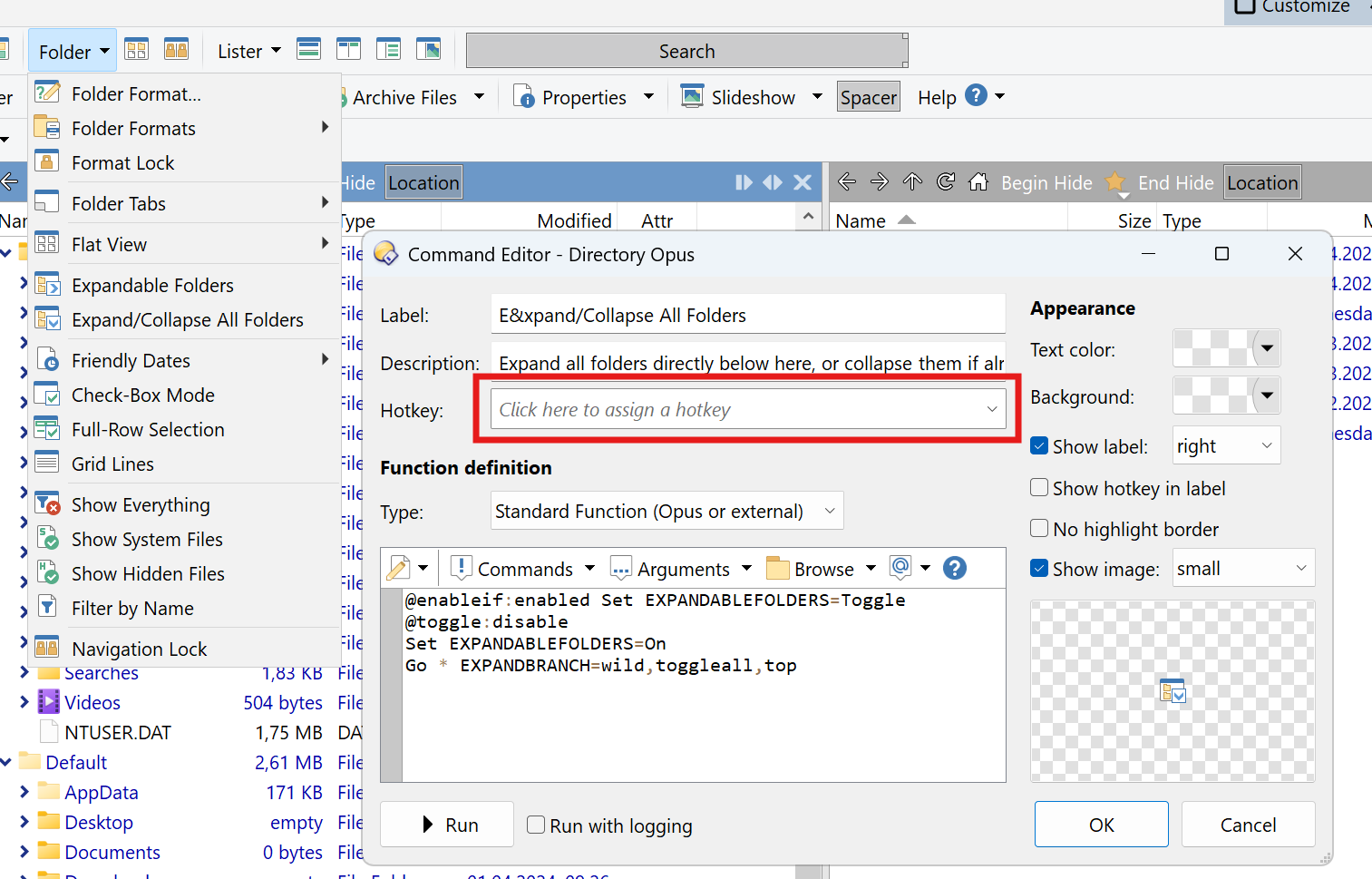Screen dimensions: 1372x879
Task: Open the Show image size dropdown
Action: coord(1243,568)
